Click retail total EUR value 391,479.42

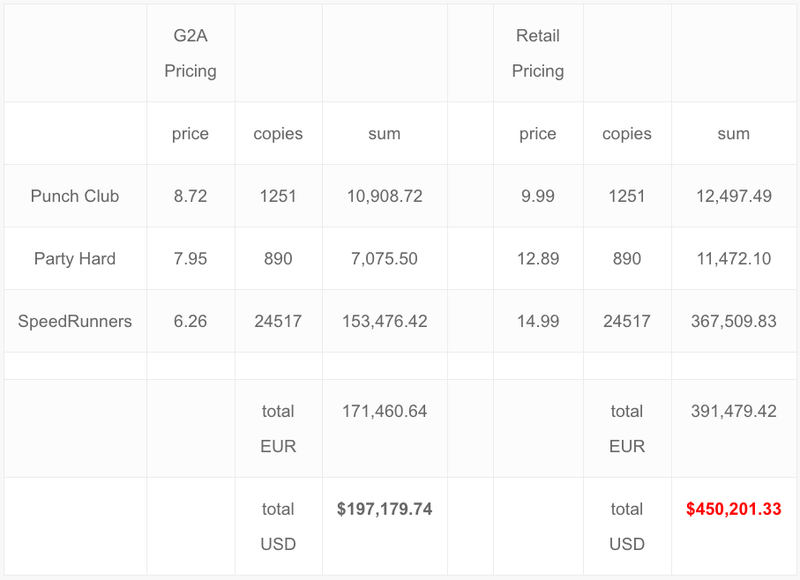[x=734, y=411]
